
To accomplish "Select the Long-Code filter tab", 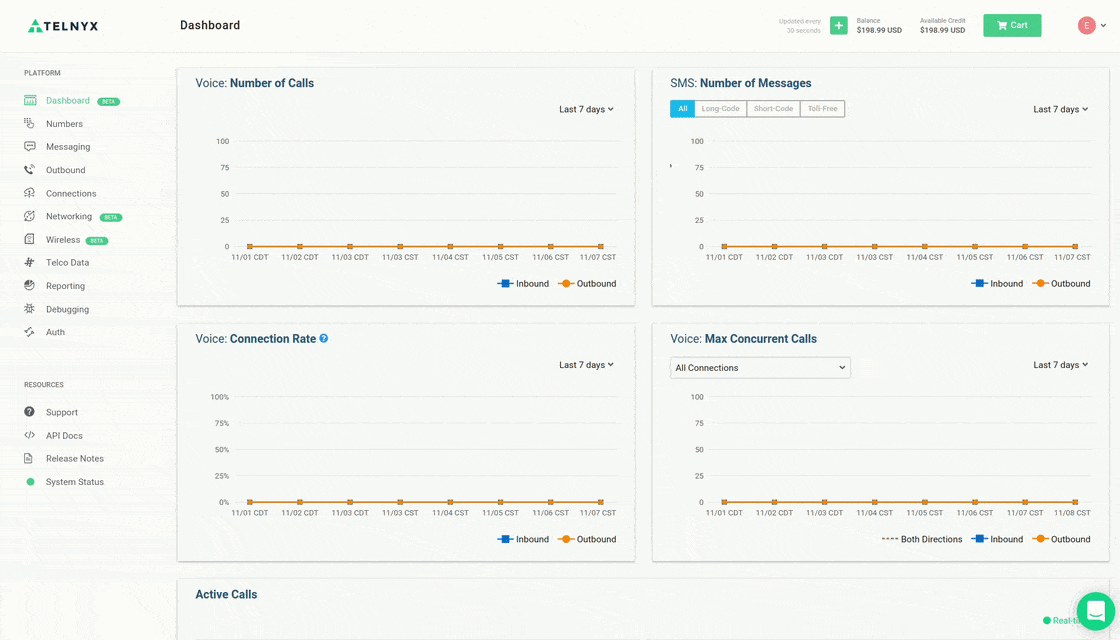I will [720, 109].
